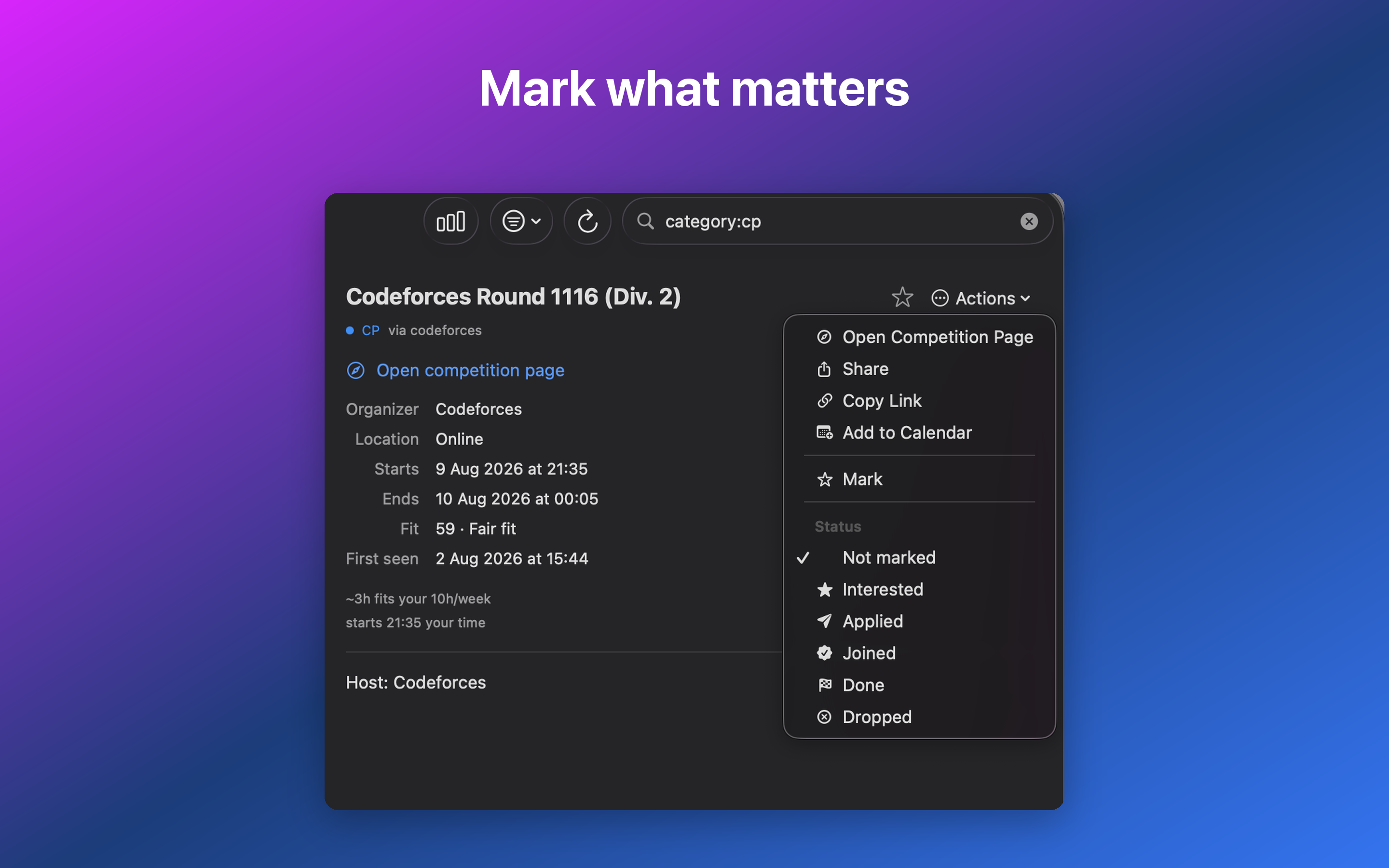
Task: Select the Not marked status
Action: click(x=920, y=557)
